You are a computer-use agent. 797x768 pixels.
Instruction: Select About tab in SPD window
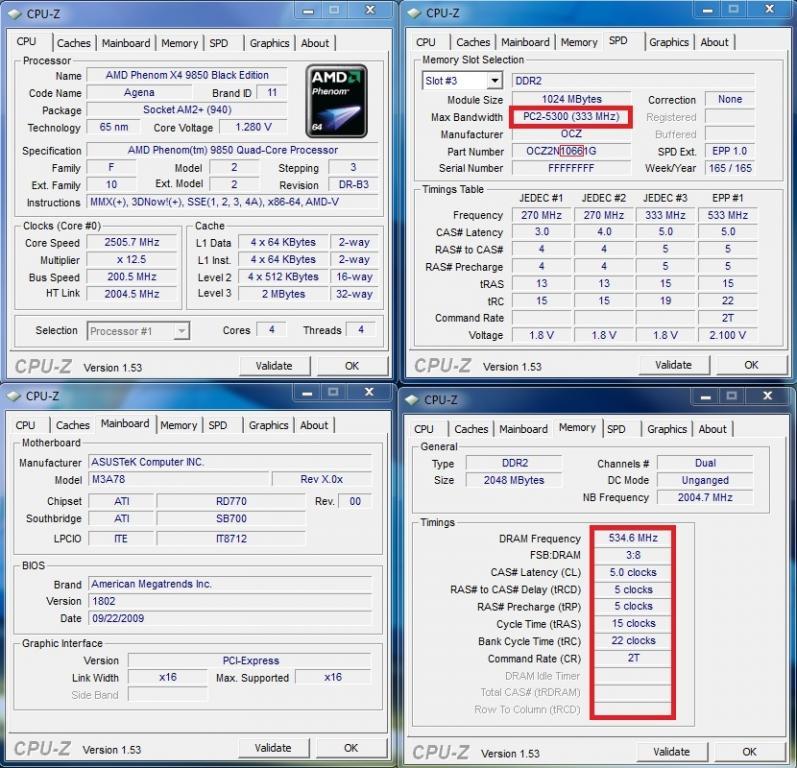(x=715, y=42)
